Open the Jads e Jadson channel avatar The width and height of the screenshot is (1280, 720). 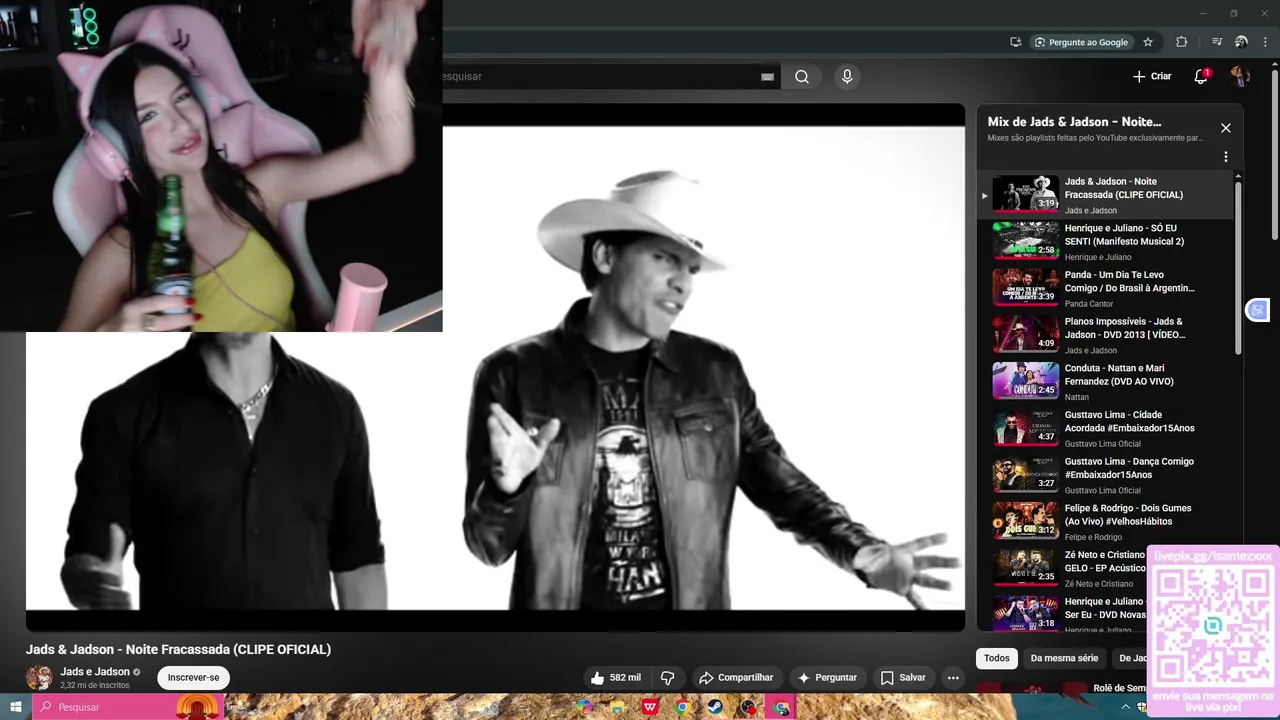(x=39, y=677)
